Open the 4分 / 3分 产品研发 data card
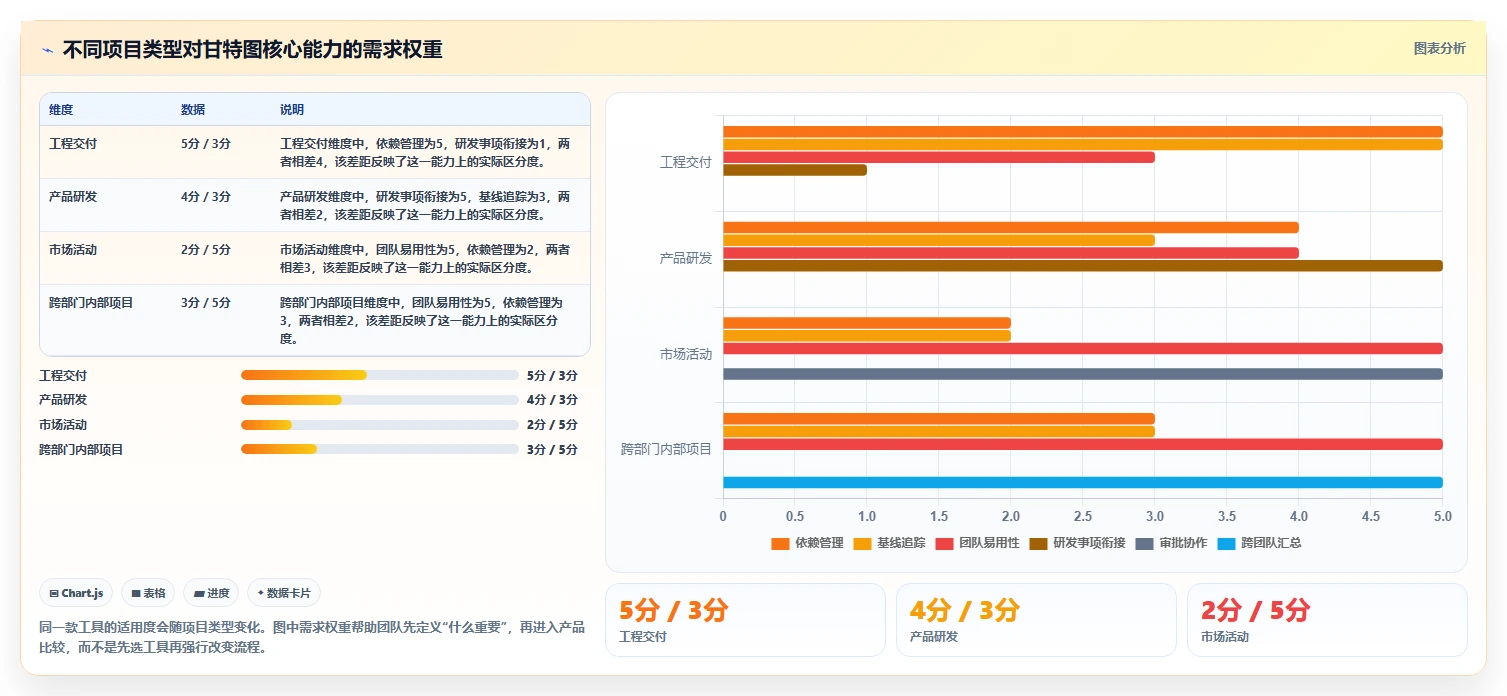Screen dimensions: 1507x696 (1036, 620)
